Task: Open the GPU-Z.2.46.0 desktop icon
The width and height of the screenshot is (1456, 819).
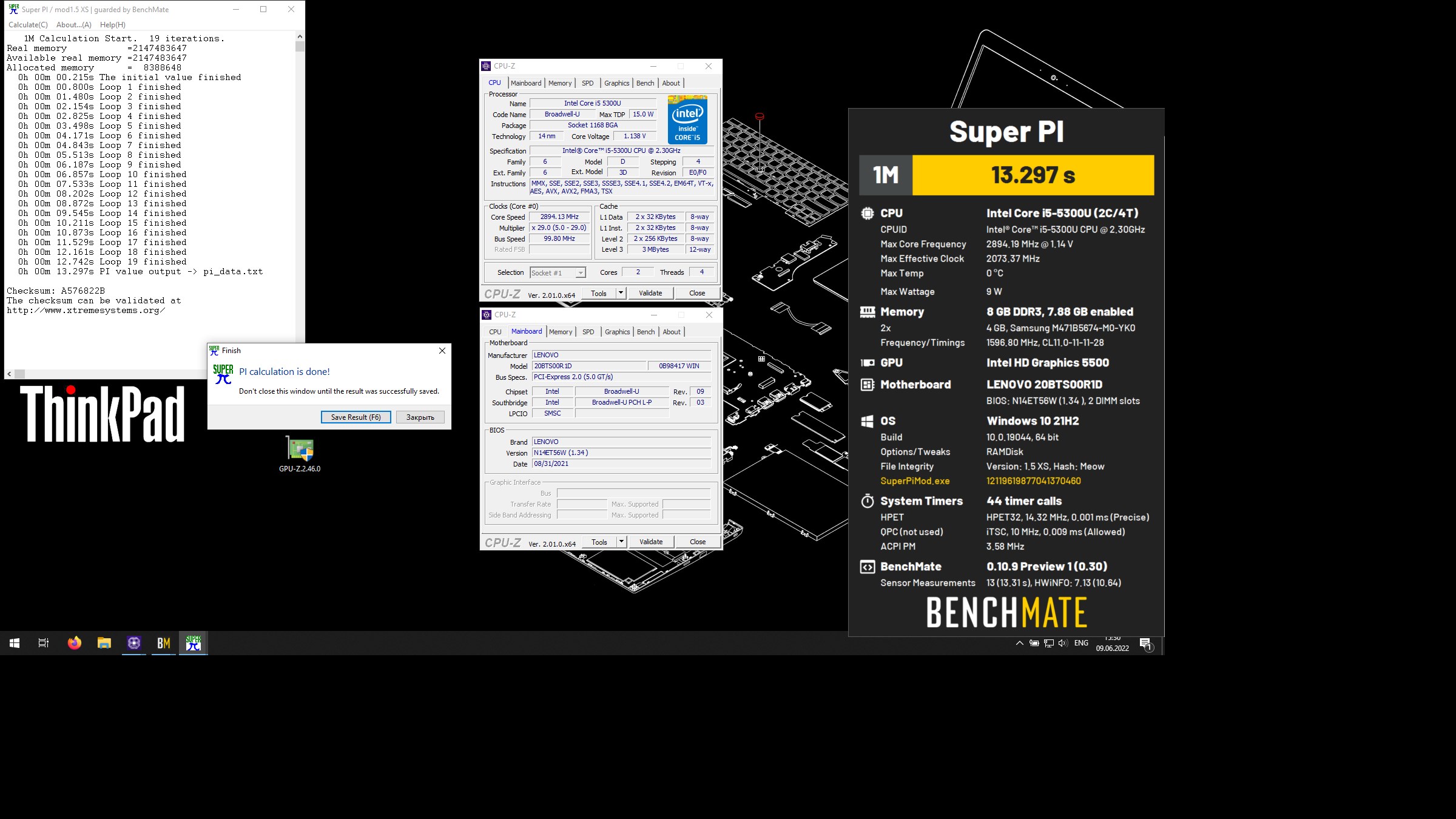Action: 300,454
